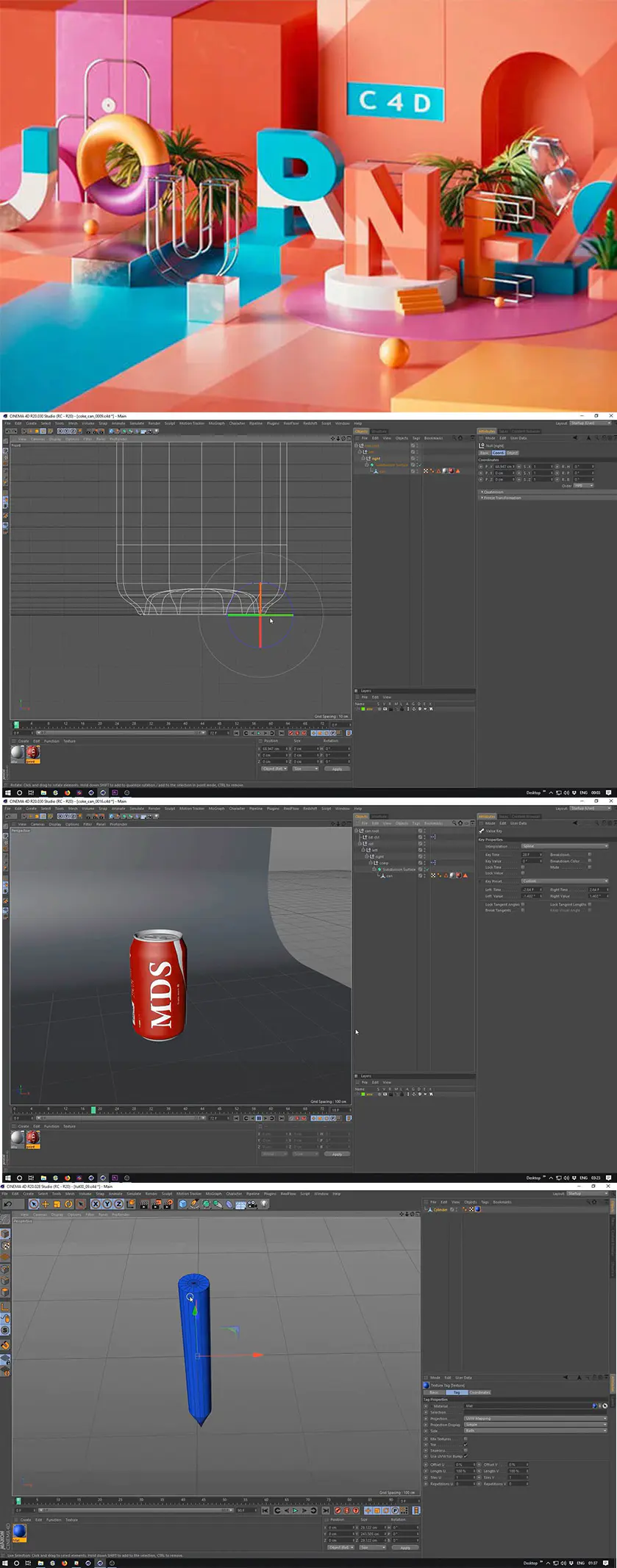Select the Live Selection tool in nut00_09 window
Screen dimensions: 617x1568
click(x=34, y=1204)
